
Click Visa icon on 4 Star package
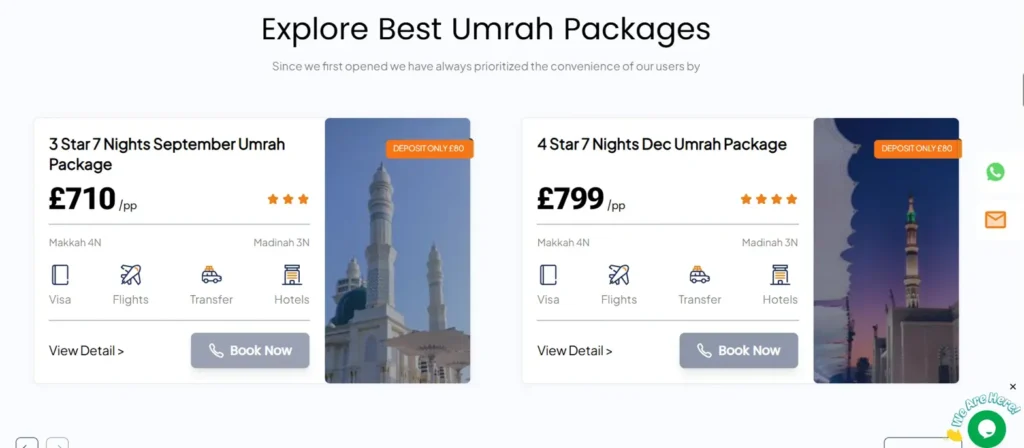point(549,275)
